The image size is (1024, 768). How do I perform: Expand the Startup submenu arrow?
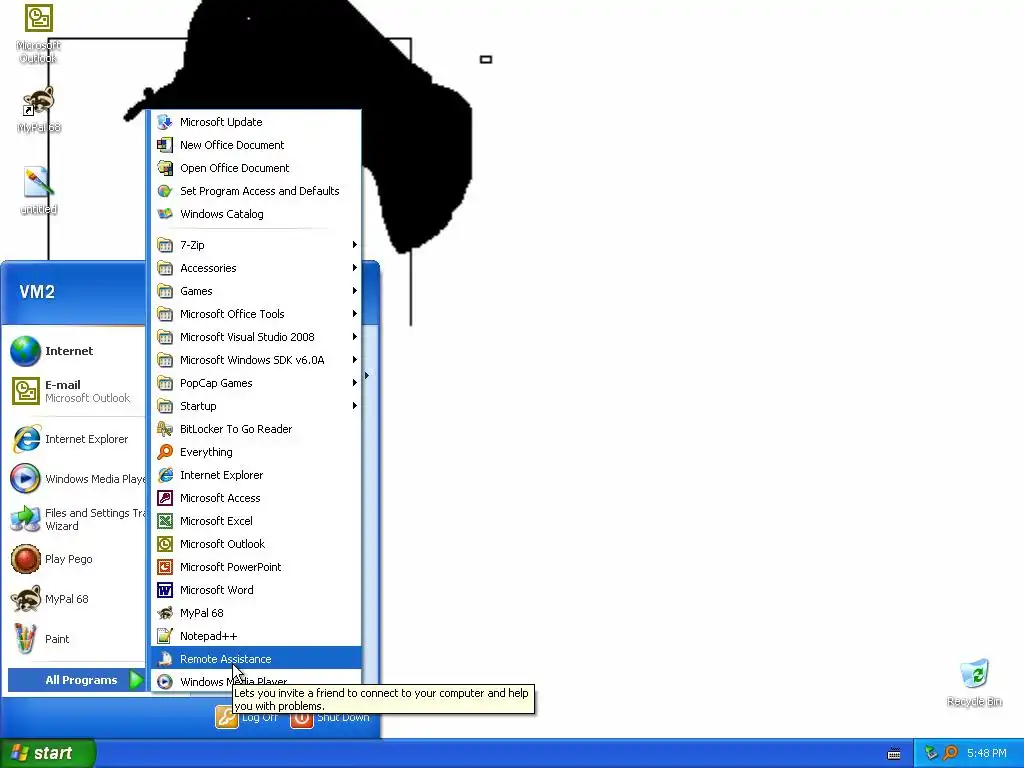(x=355, y=406)
